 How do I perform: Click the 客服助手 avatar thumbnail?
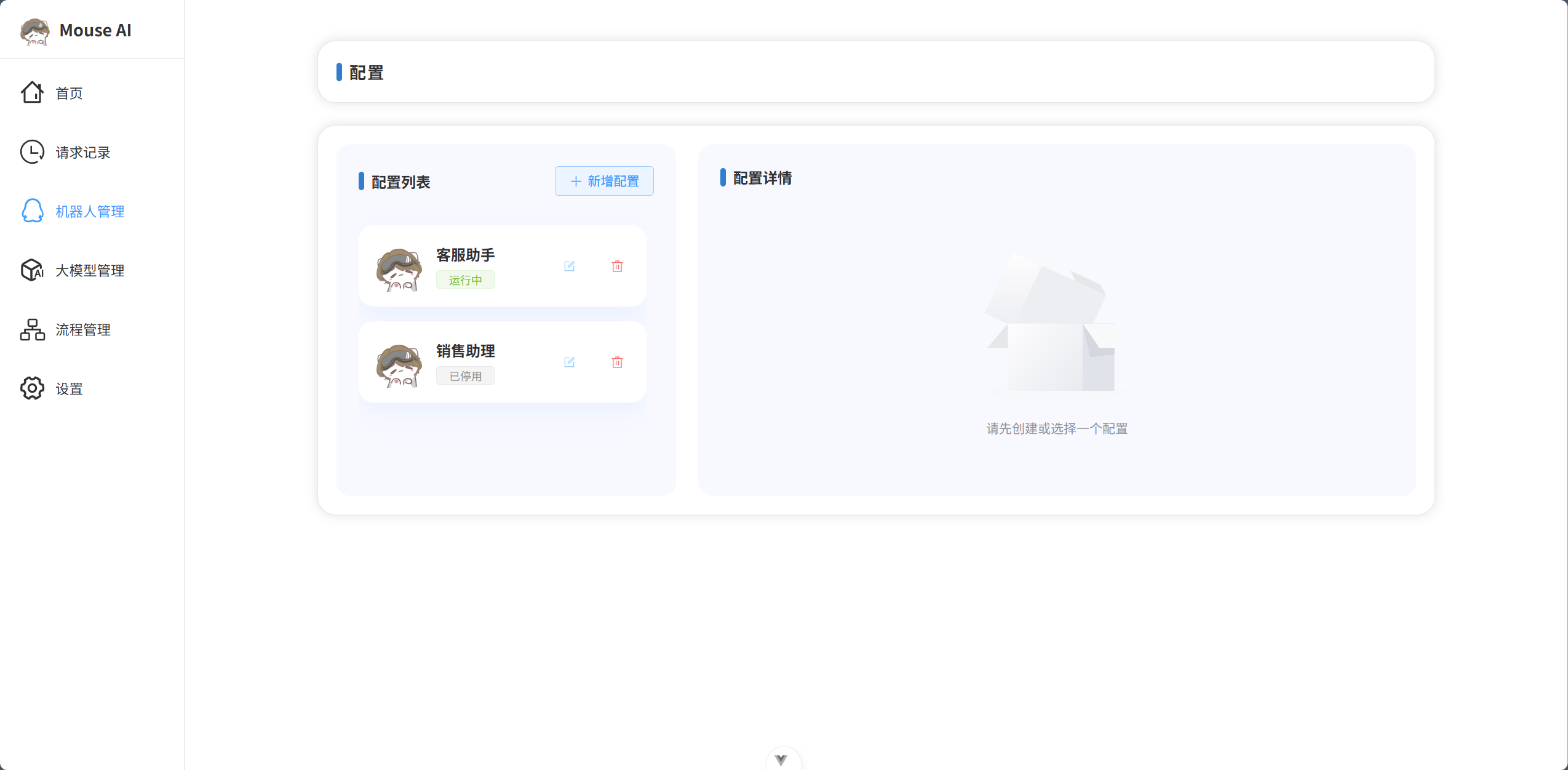399,270
